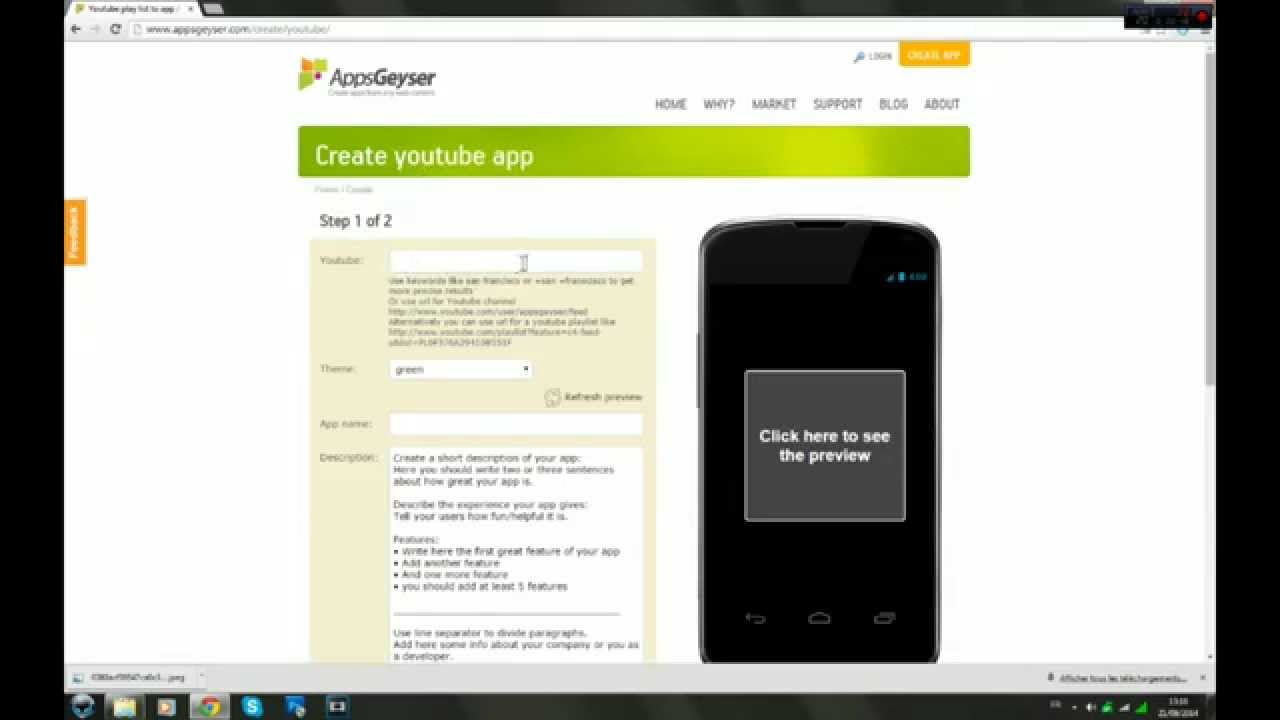Viewport: 1280px width, 720px height.
Task: Click the 'Theme:' label
Action: click(x=338, y=369)
